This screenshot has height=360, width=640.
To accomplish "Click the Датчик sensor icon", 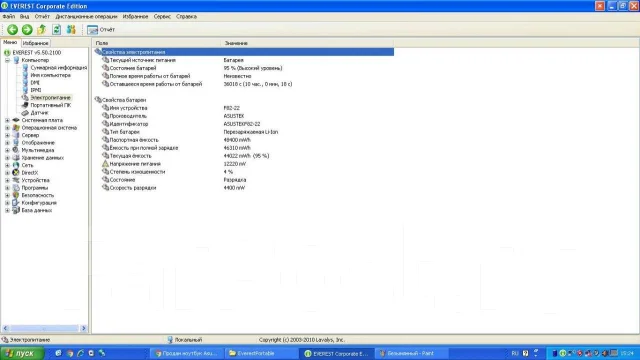I will (25, 113).
